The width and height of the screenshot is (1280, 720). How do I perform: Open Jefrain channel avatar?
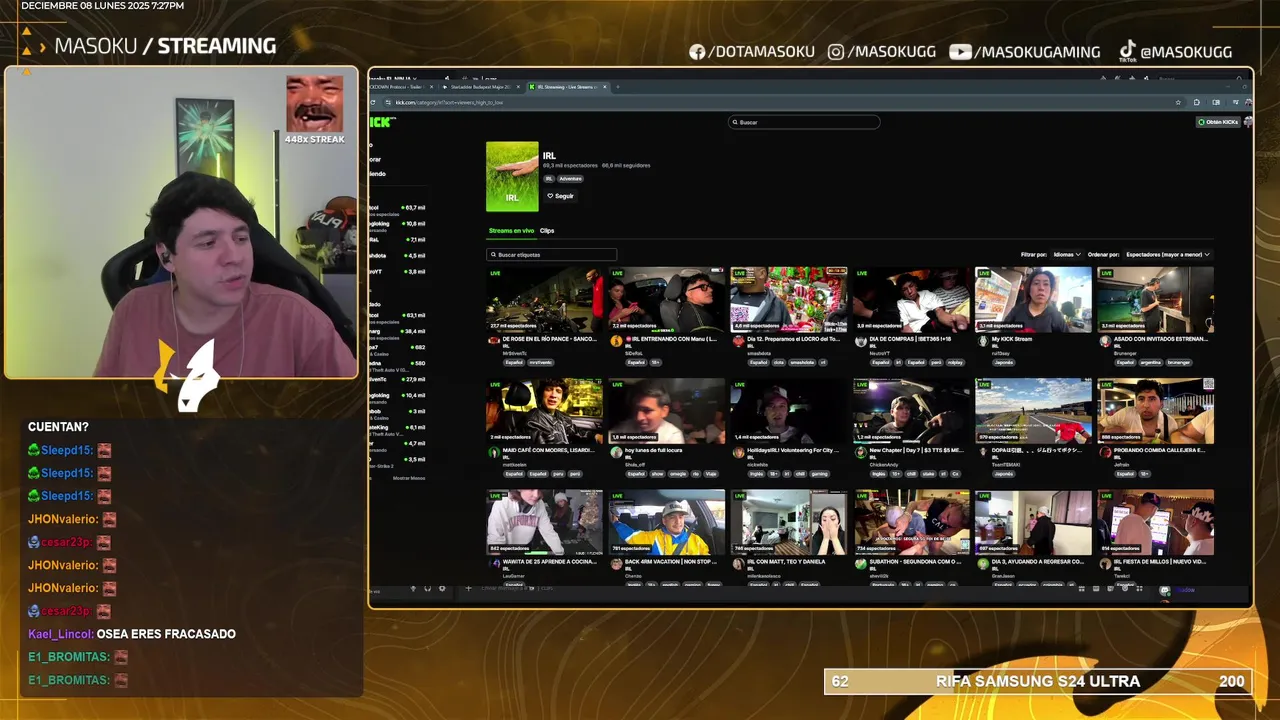coord(1104,452)
